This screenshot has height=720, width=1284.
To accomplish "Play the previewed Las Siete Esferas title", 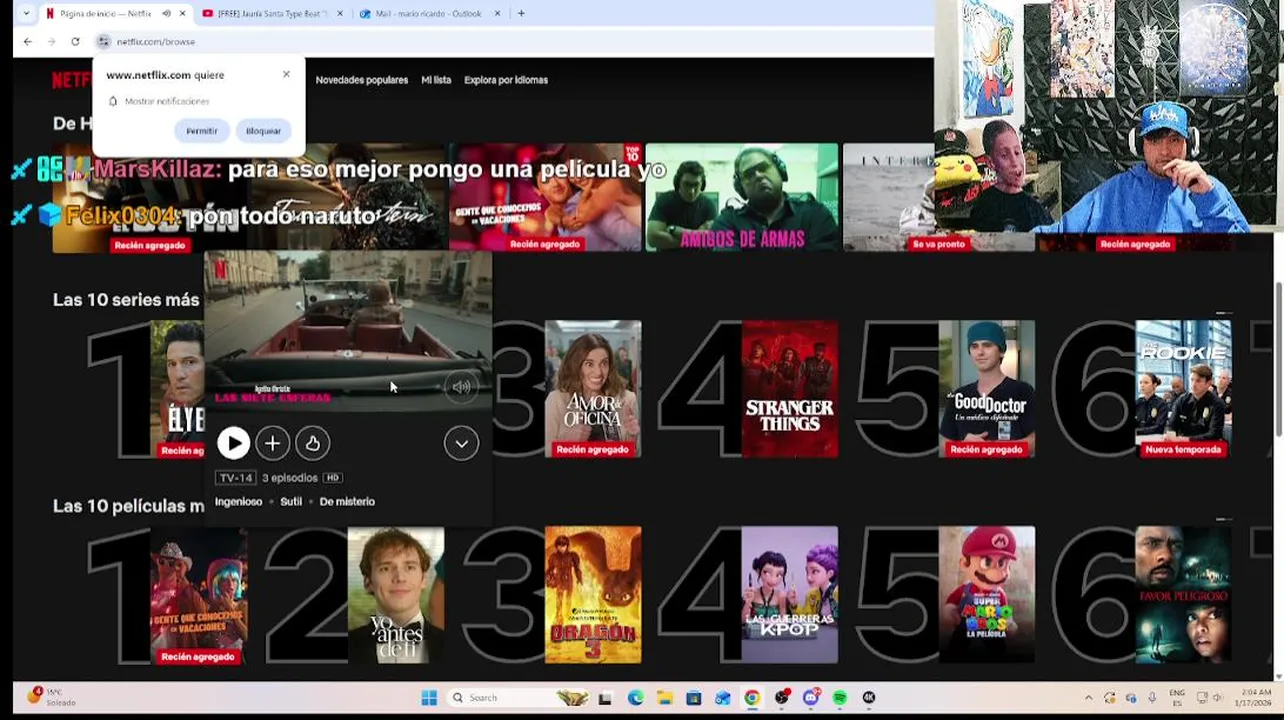I will point(233,443).
